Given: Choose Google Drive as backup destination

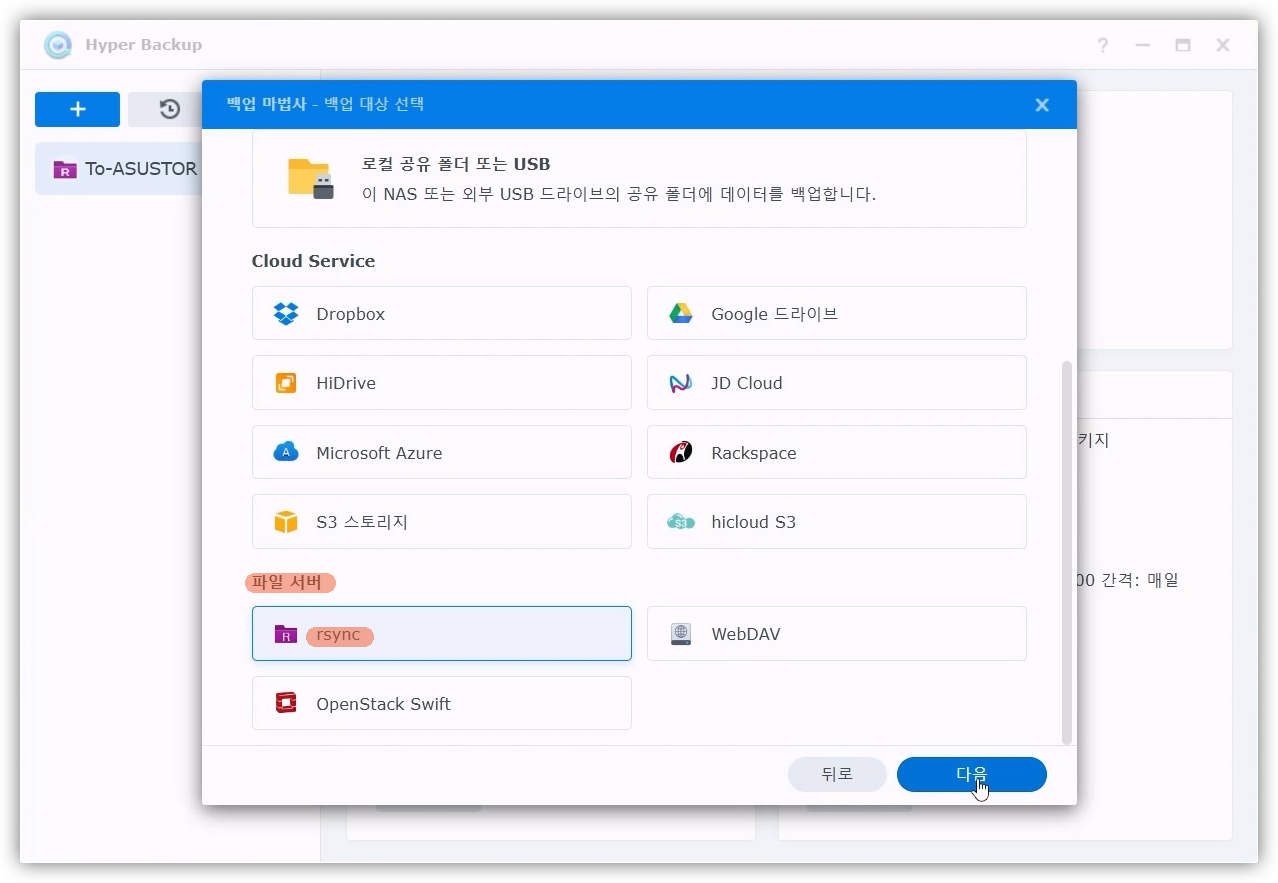Looking at the screenshot, I should tap(836, 313).
